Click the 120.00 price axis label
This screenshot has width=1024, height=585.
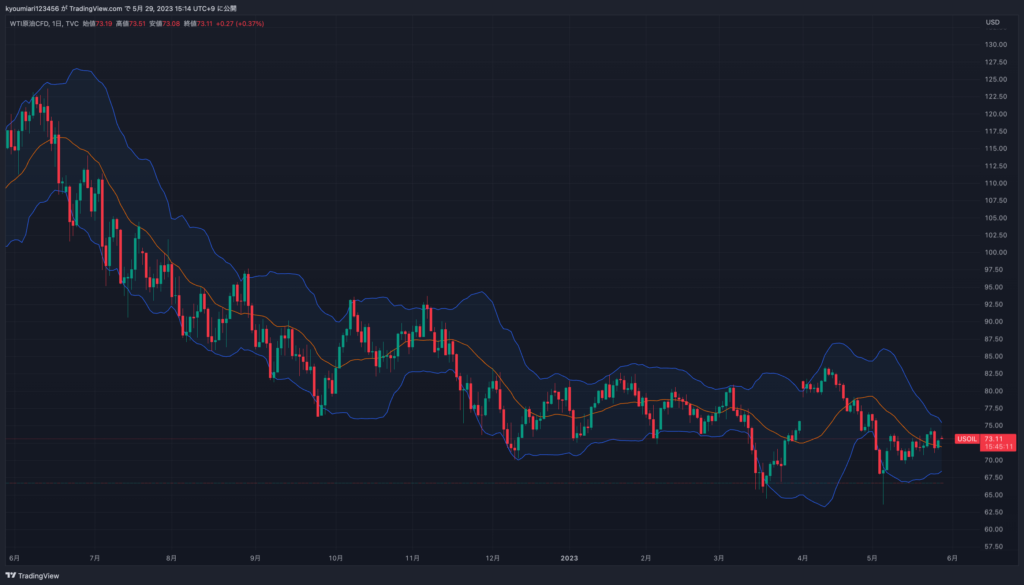995,114
